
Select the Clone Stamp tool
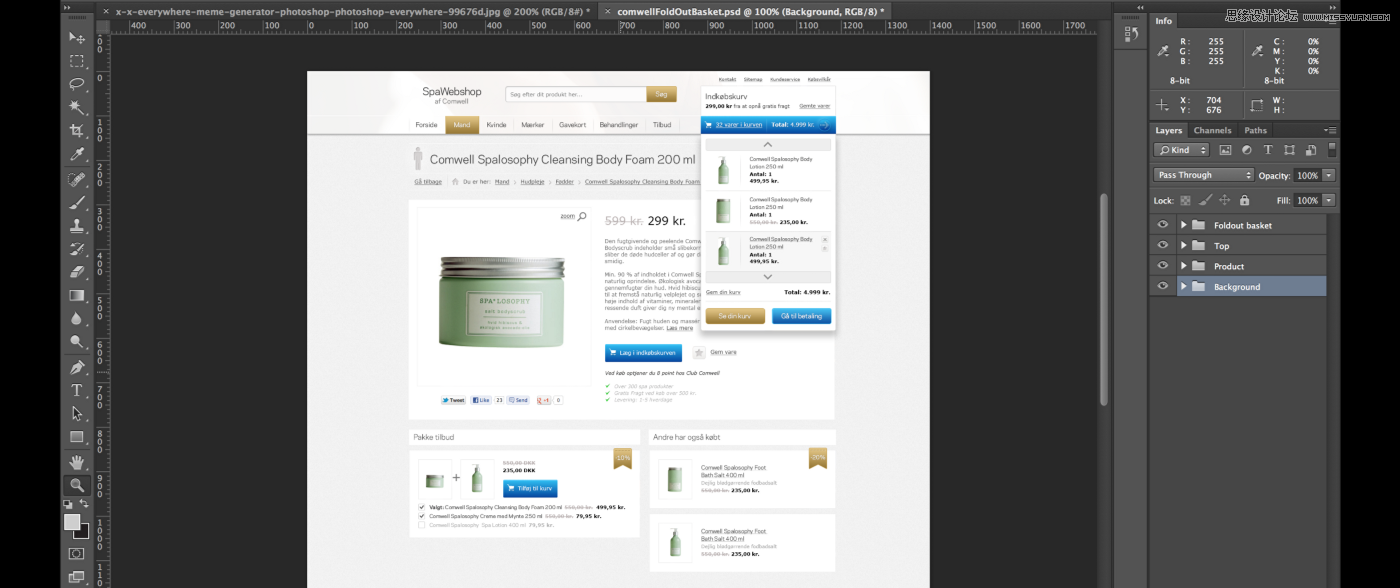(77, 226)
